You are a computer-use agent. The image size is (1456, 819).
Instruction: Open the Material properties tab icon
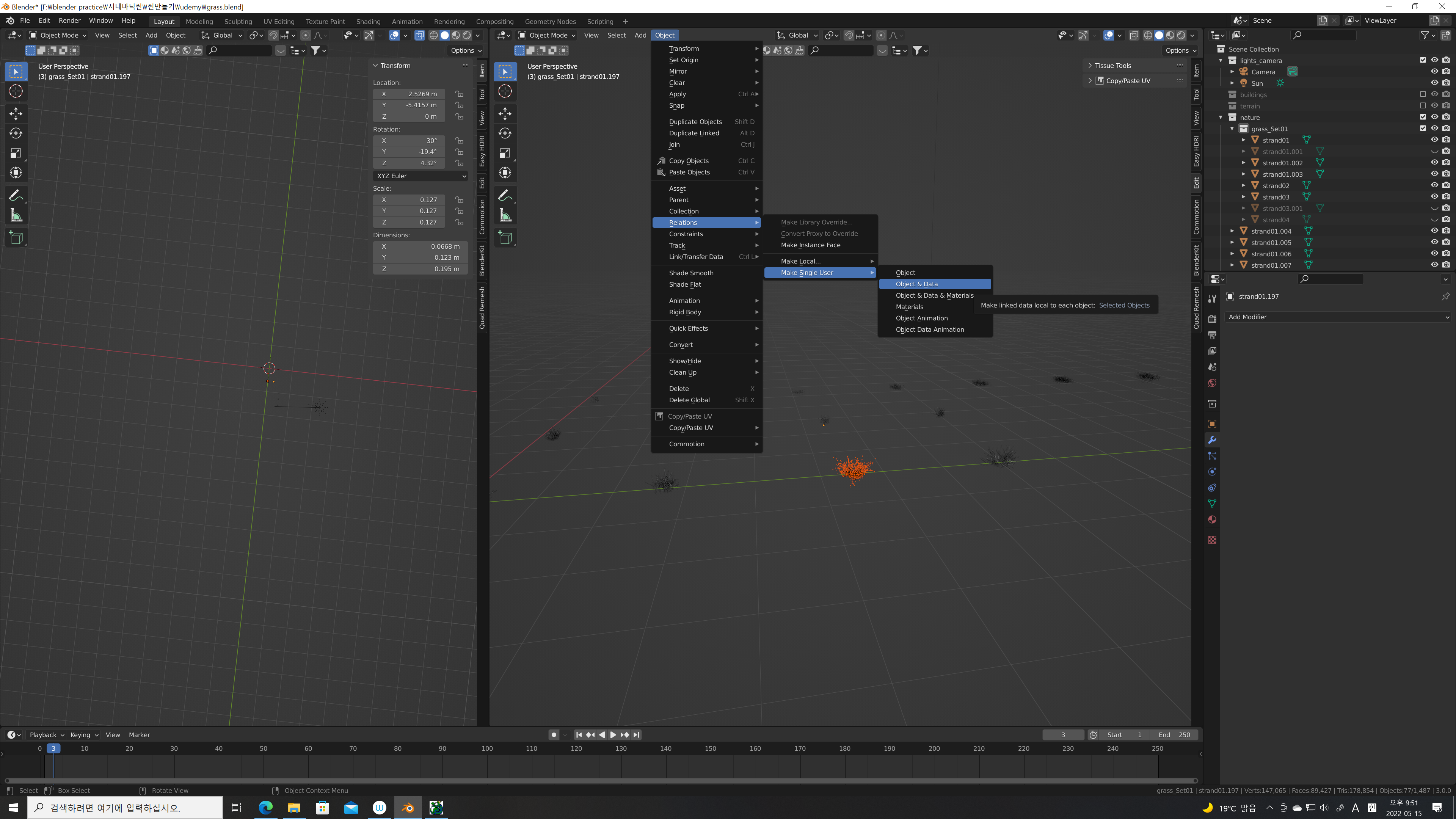point(1212,519)
